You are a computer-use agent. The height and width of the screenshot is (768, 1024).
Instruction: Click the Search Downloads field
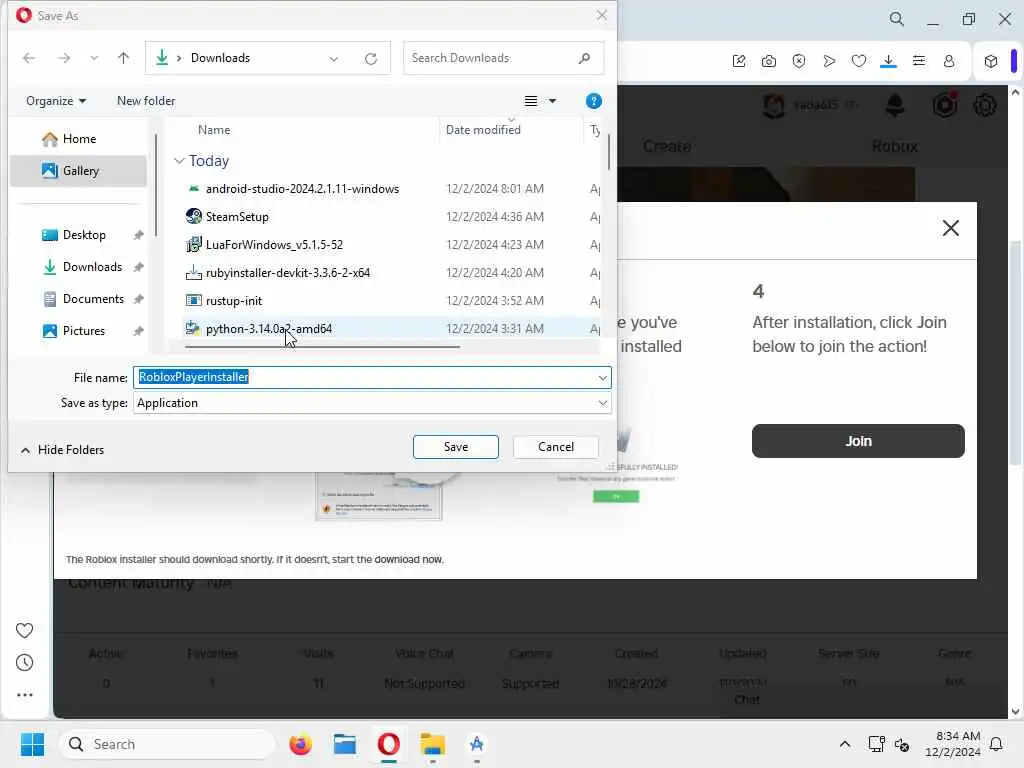(x=504, y=58)
